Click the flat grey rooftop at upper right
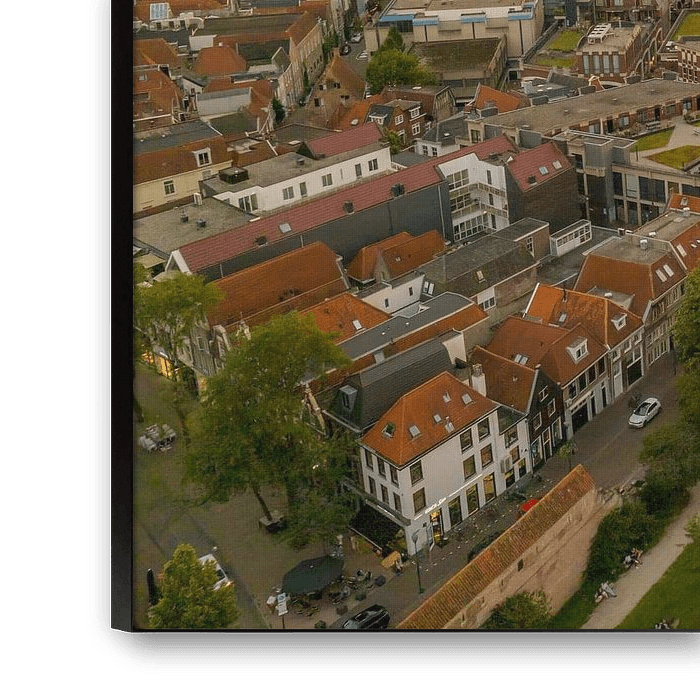The image size is (700, 700). (x=590, y=105)
